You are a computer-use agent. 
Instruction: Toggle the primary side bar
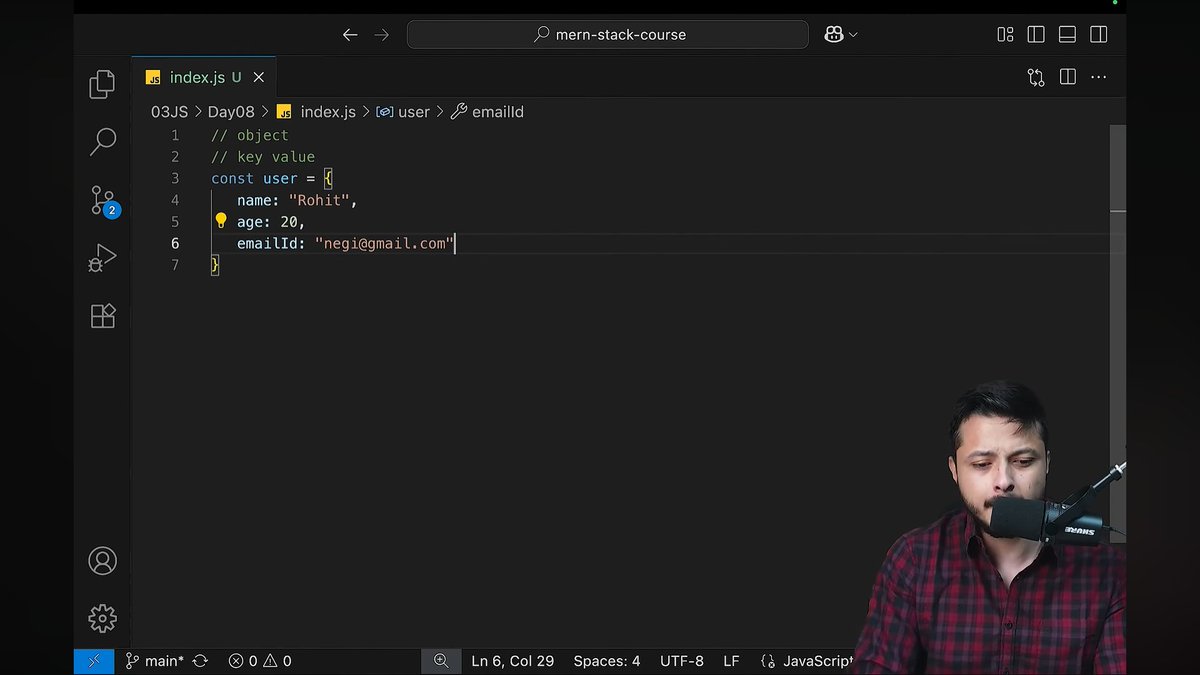point(1036,34)
